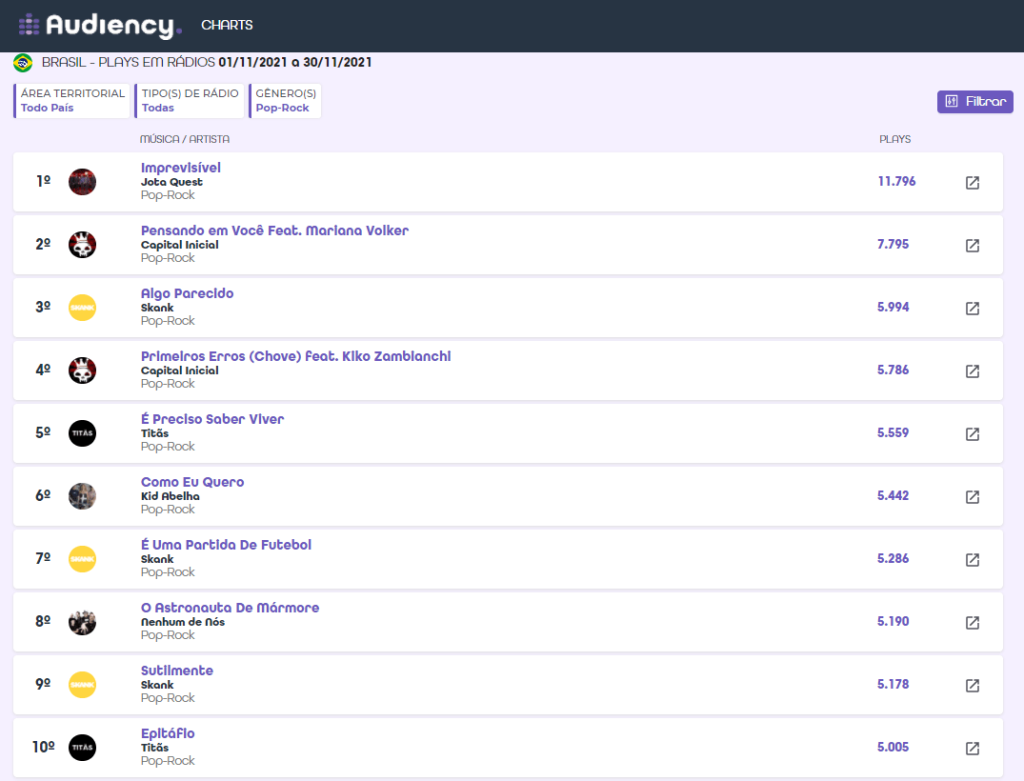
Task: Open the CHARTS menu item
Action: pos(227,25)
